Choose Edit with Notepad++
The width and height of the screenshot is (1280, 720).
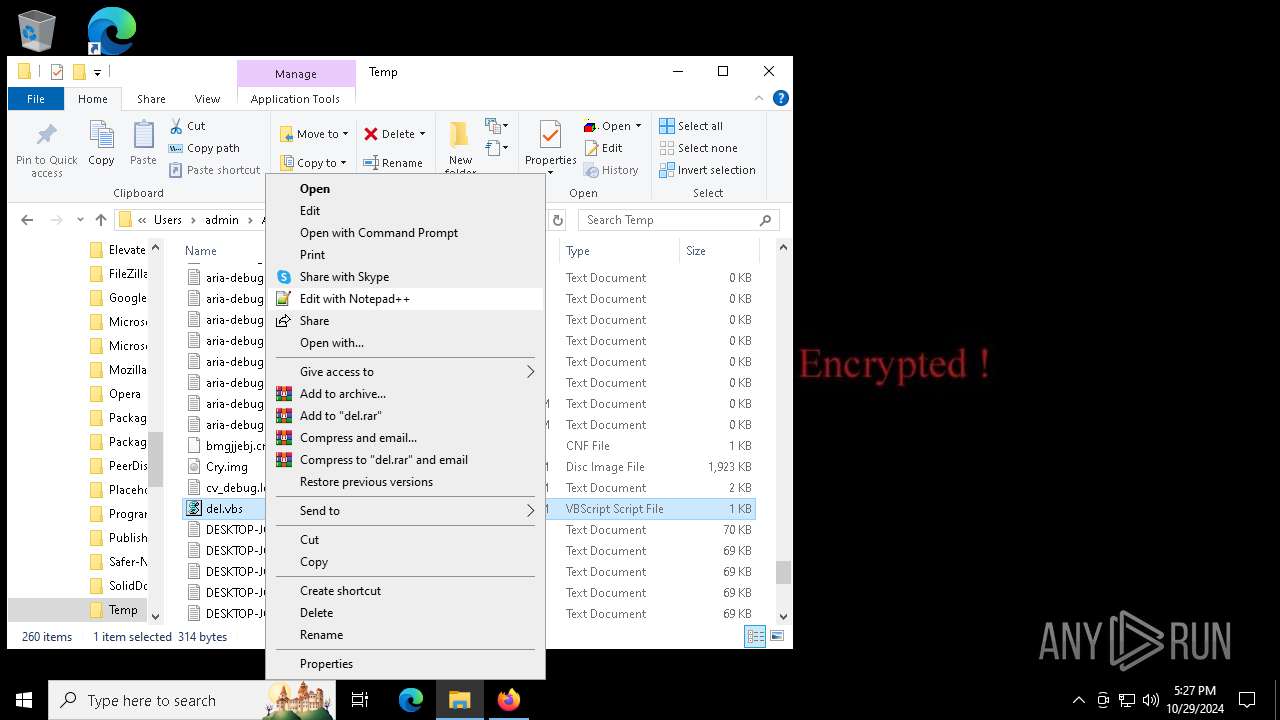tap(405, 299)
